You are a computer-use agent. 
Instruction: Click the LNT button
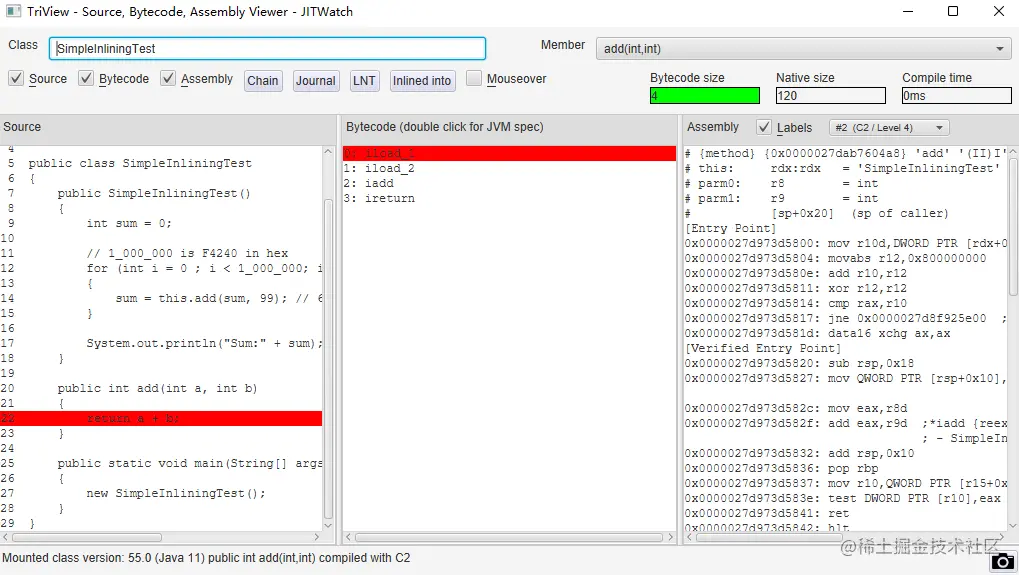click(364, 81)
